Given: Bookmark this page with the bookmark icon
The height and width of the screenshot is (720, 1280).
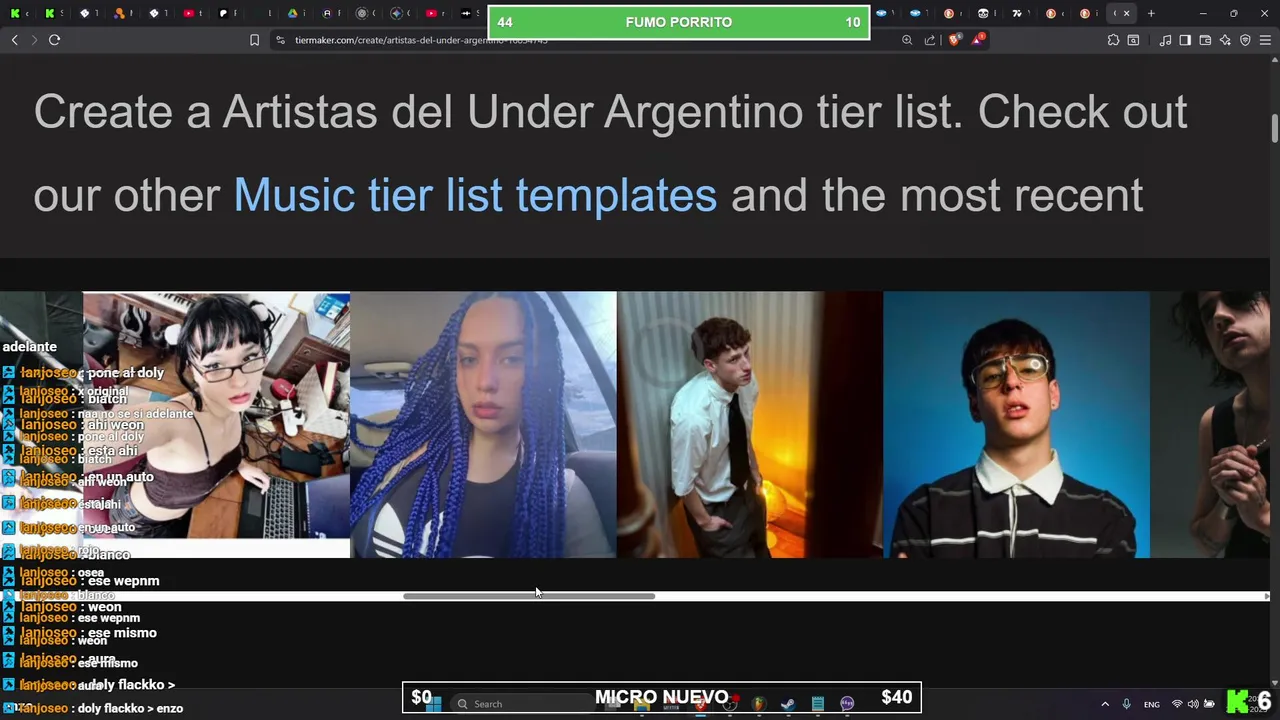Looking at the screenshot, I should (x=254, y=40).
